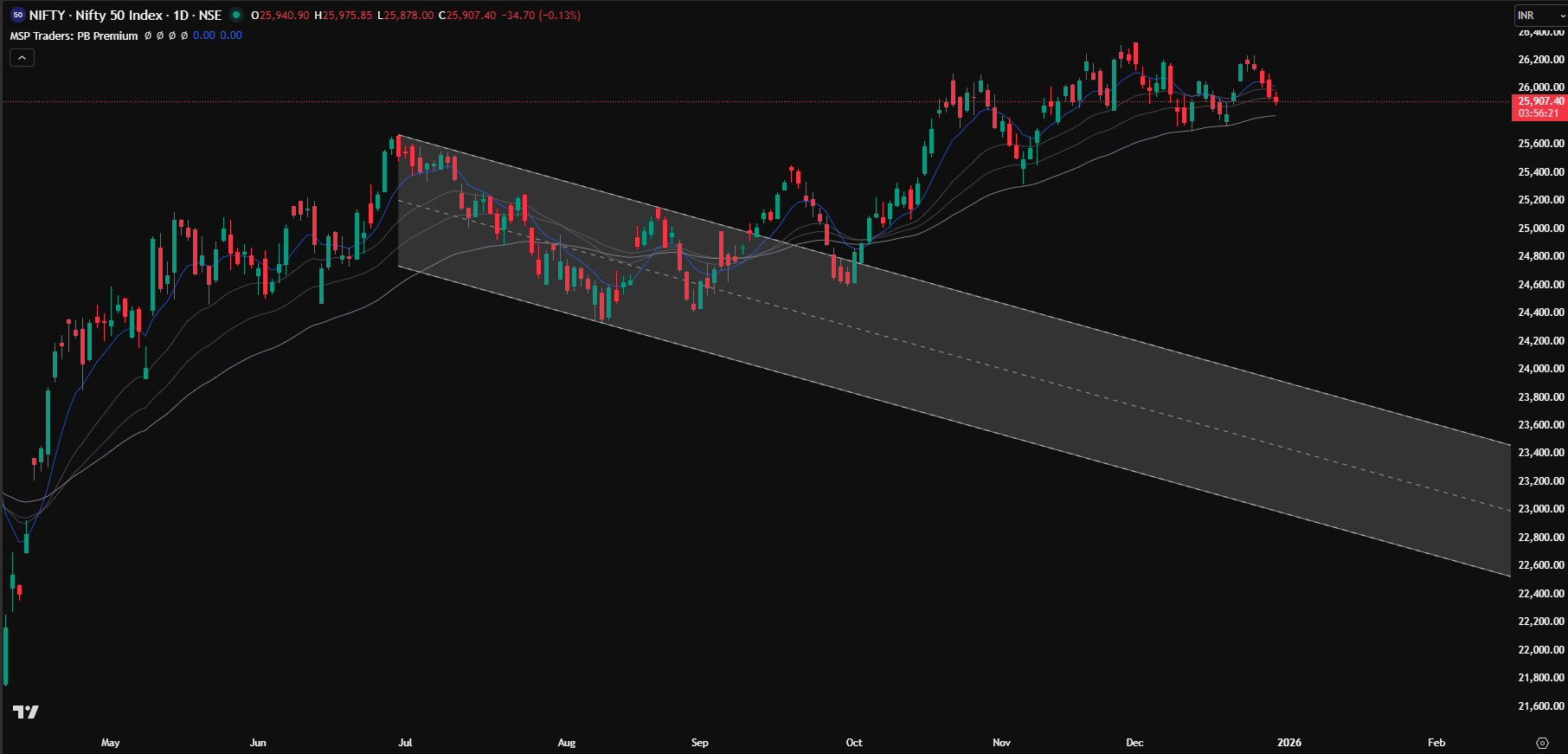Click the TradingView logo in the bottom-left corner
The width and height of the screenshot is (1568, 754).
point(26,712)
